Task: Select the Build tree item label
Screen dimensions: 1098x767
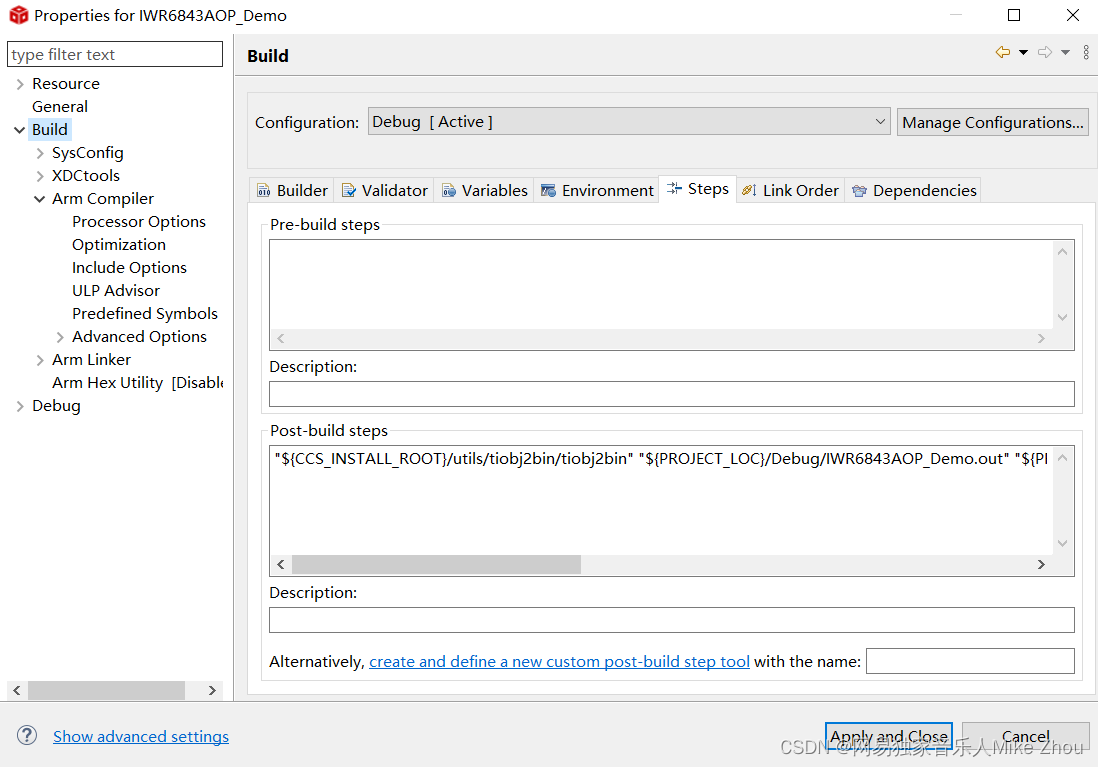Action: pyautogui.click(x=50, y=130)
